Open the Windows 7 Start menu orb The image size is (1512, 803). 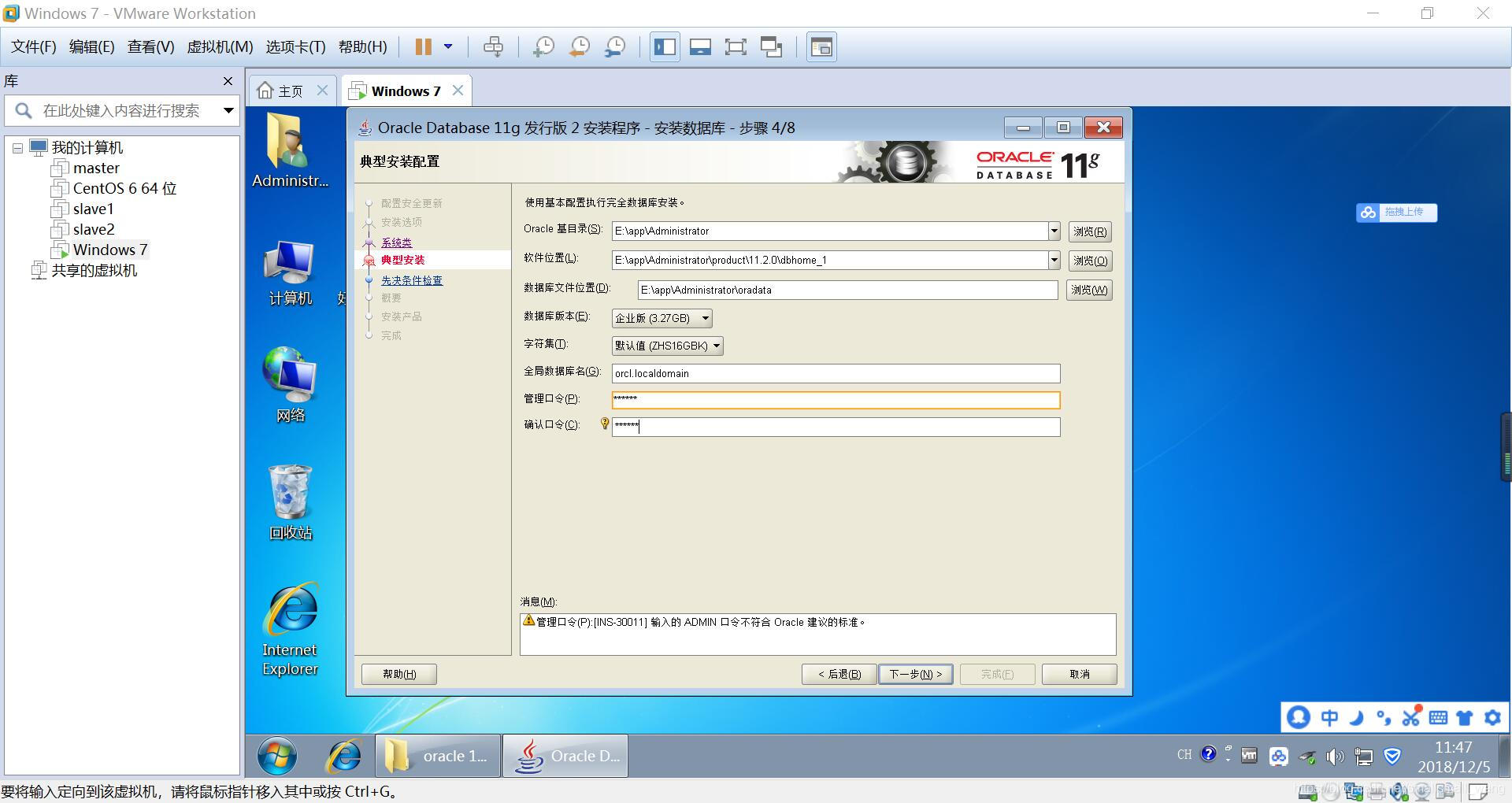(277, 757)
